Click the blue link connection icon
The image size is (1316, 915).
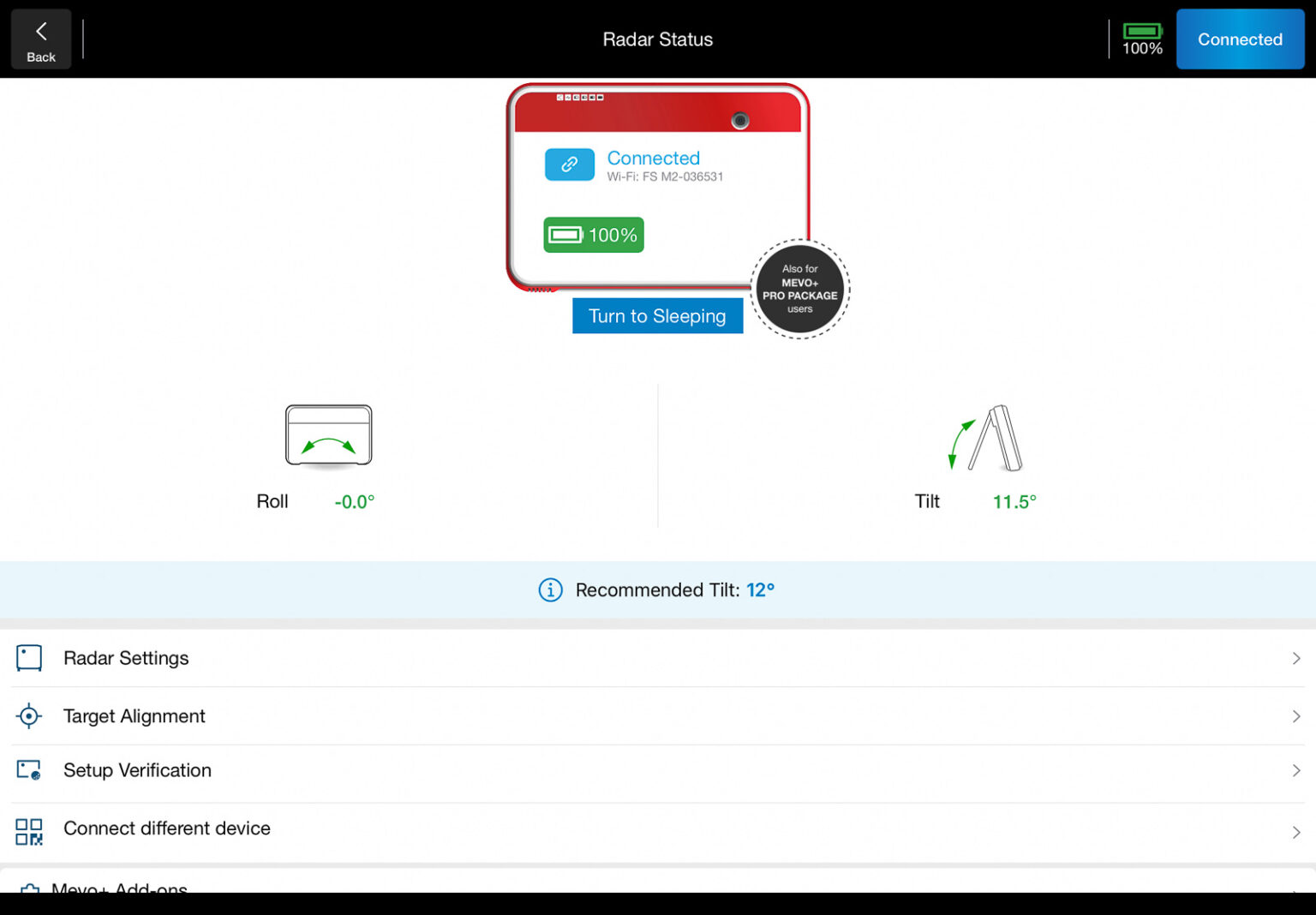(569, 164)
